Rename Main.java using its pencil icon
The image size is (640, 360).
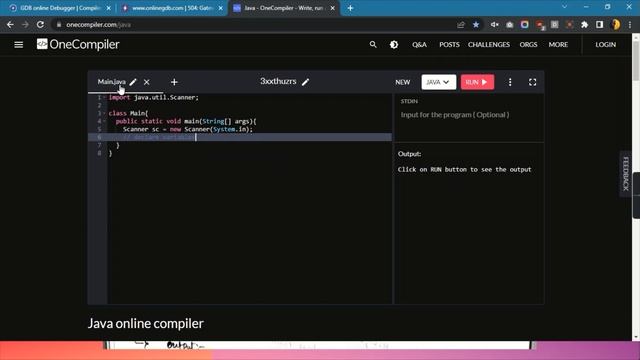click(133, 82)
